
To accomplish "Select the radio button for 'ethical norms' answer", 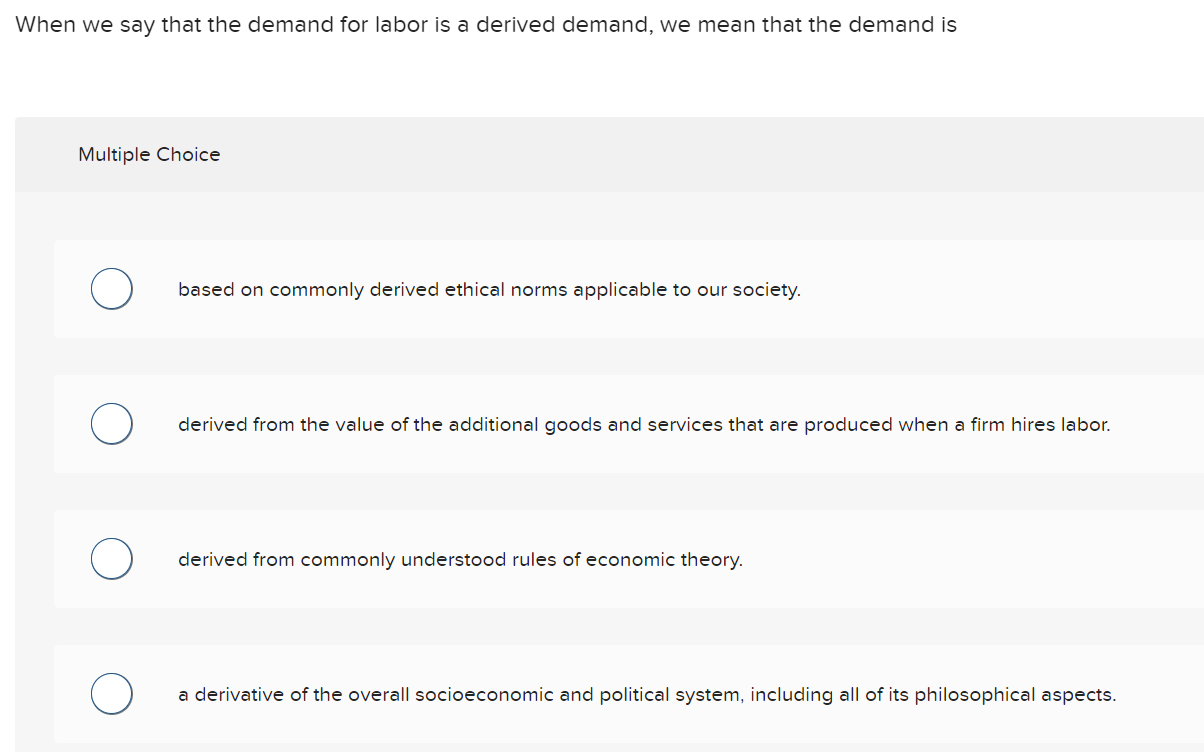I will 111,288.
